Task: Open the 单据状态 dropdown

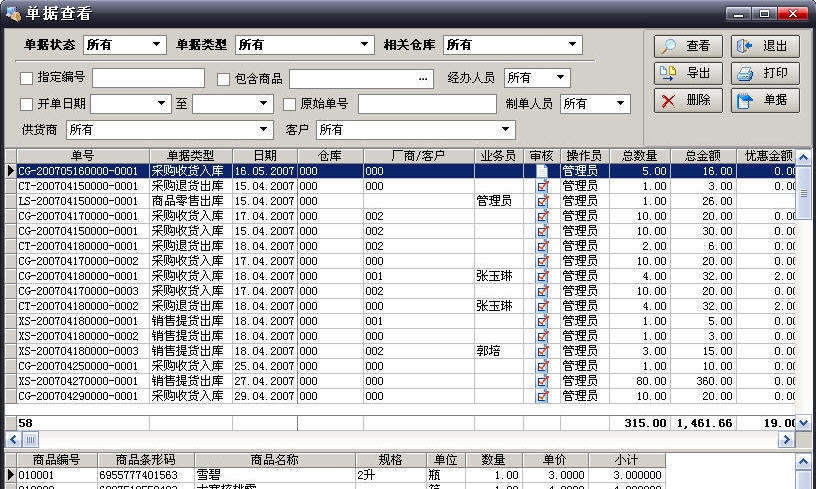Action: coord(157,45)
